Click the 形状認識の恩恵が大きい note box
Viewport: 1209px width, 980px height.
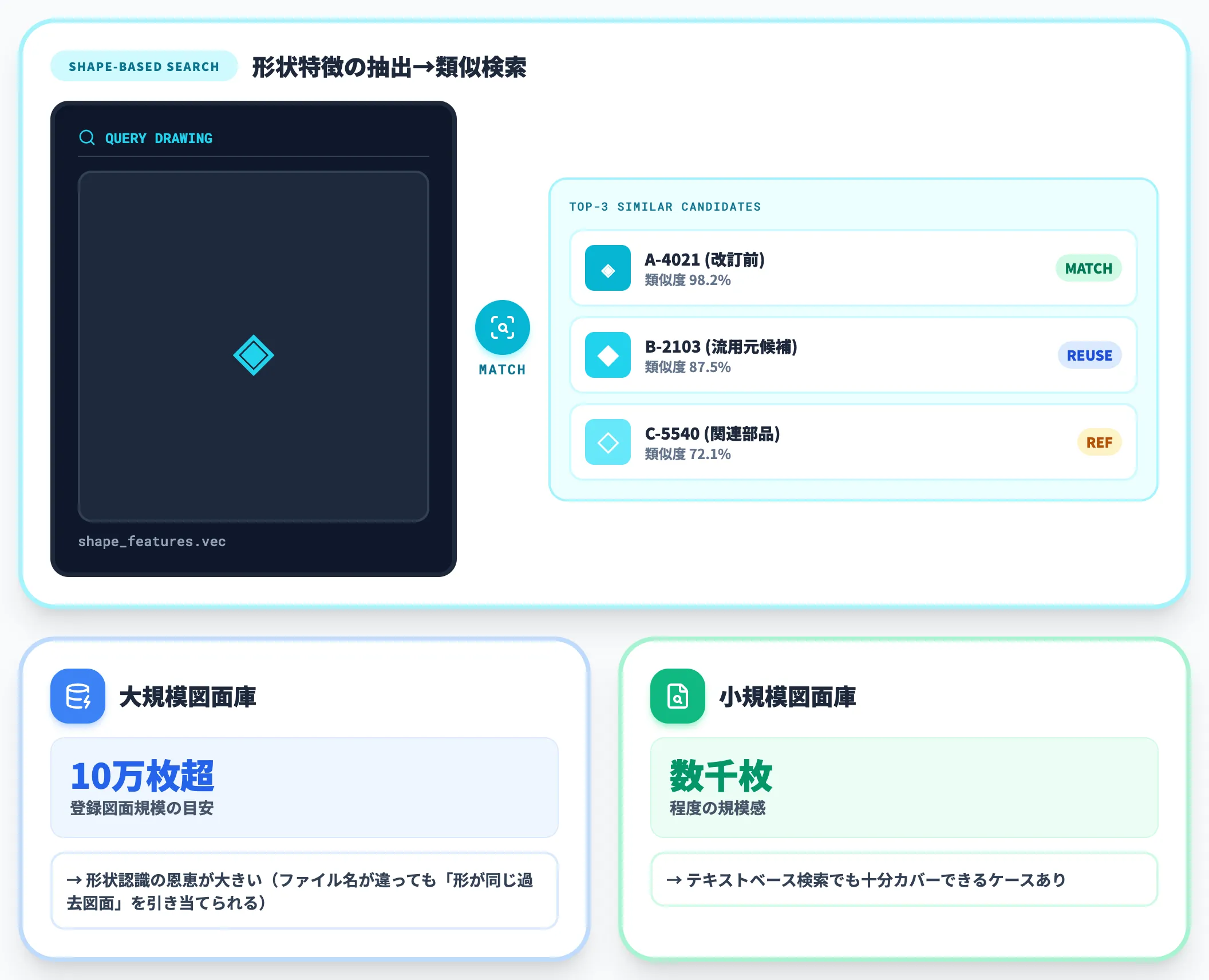(305, 891)
